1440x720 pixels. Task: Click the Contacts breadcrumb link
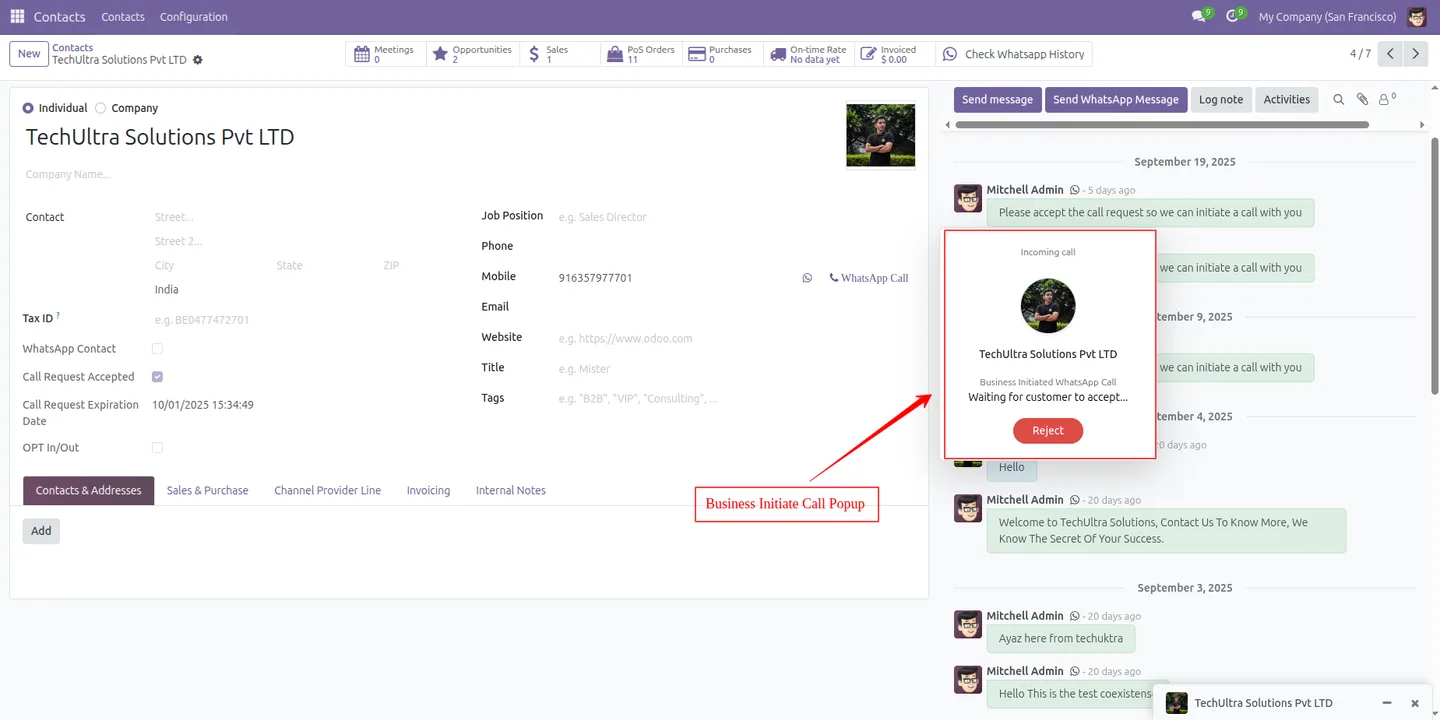(x=72, y=47)
